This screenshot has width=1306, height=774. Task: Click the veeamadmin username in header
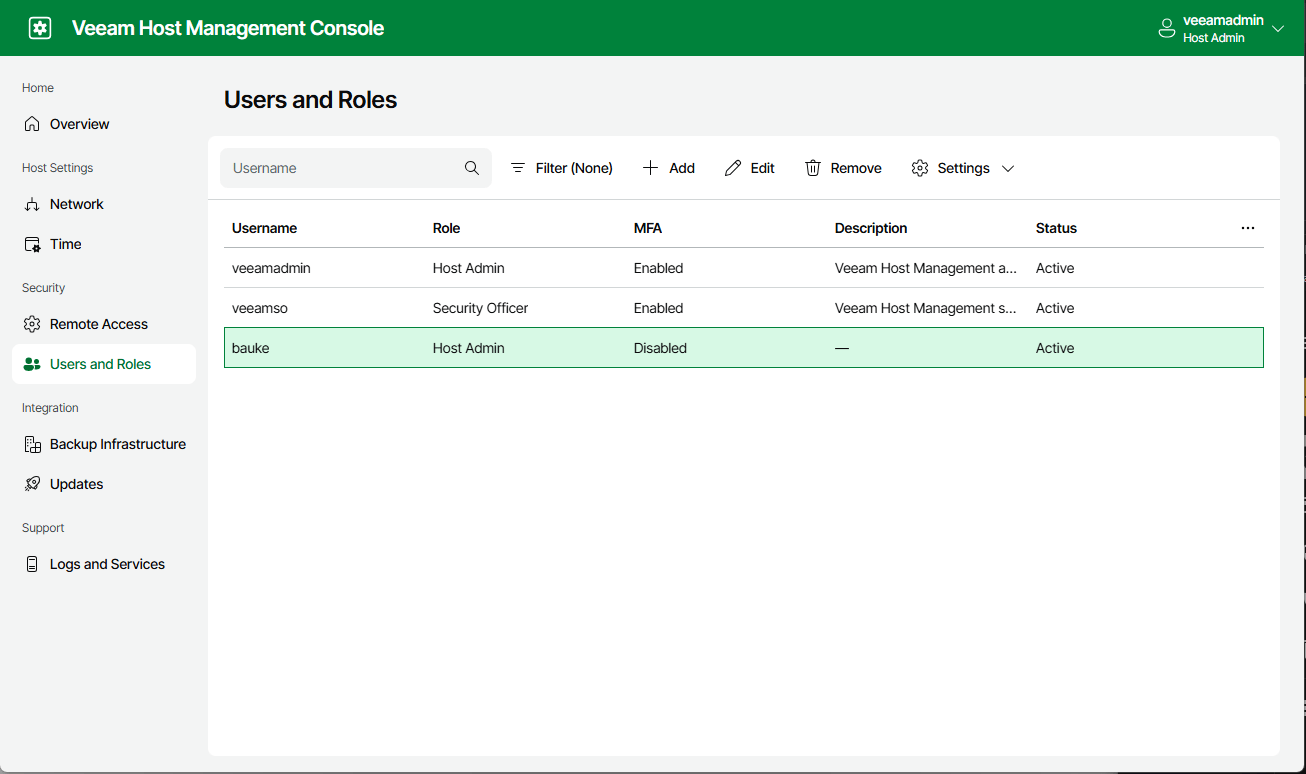click(x=1223, y=20)
